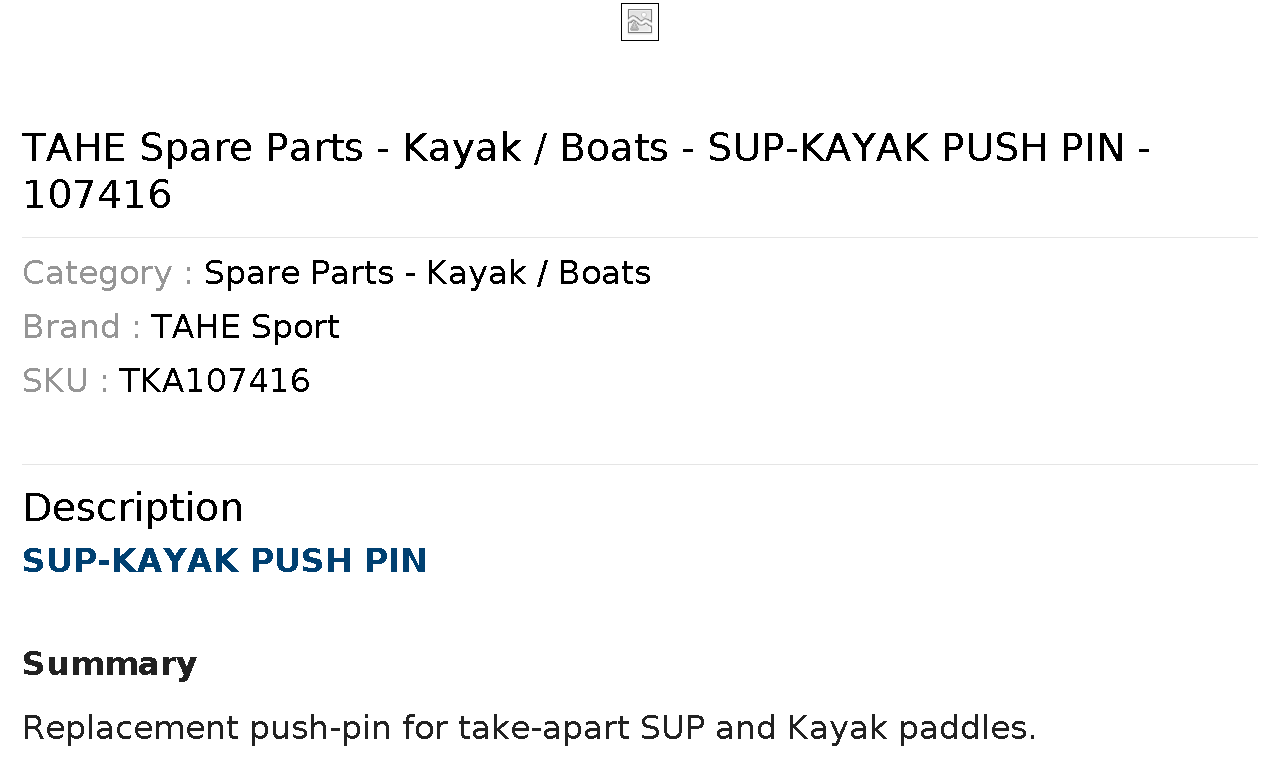
Task: Click the divider line above Description
Action: pos(640,464)
